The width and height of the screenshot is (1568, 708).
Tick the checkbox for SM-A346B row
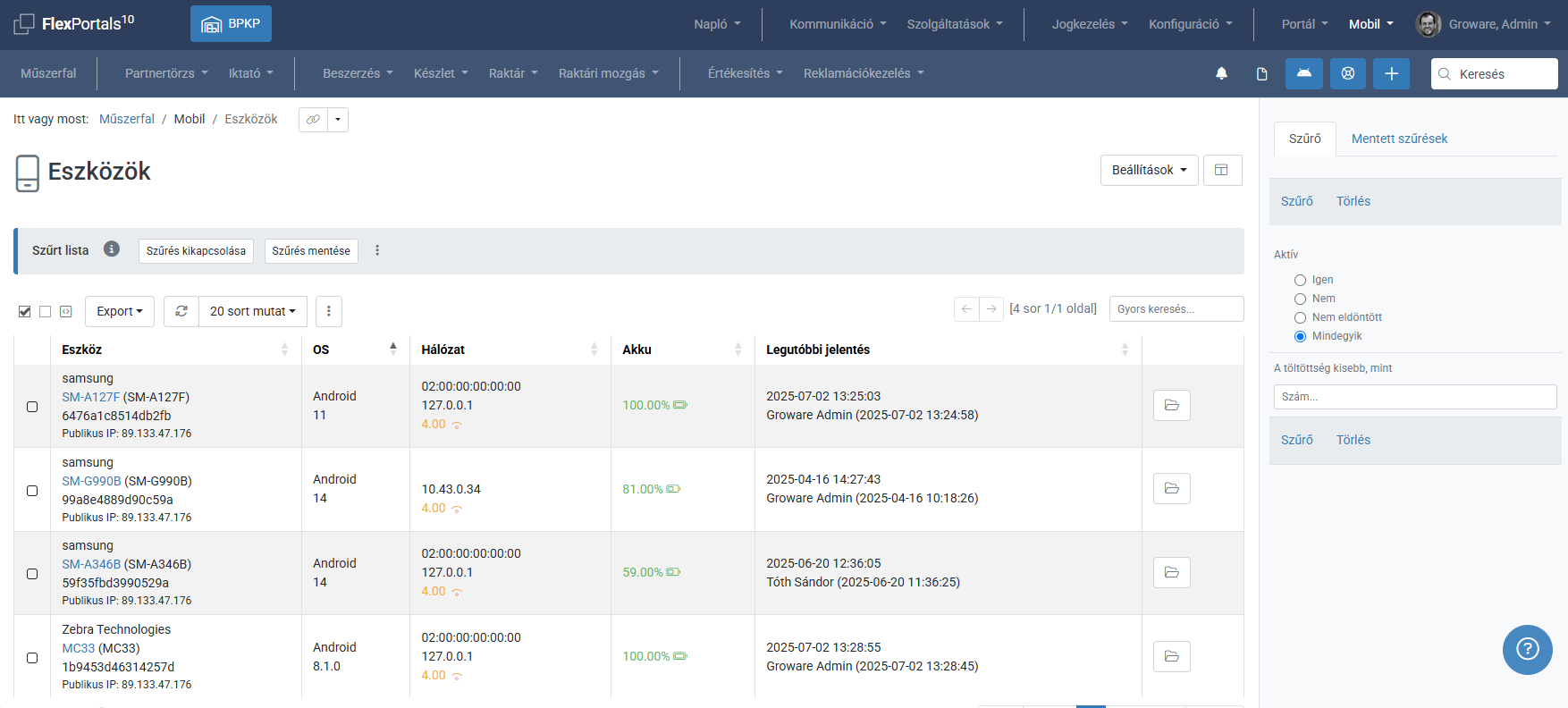coord(32,574)
